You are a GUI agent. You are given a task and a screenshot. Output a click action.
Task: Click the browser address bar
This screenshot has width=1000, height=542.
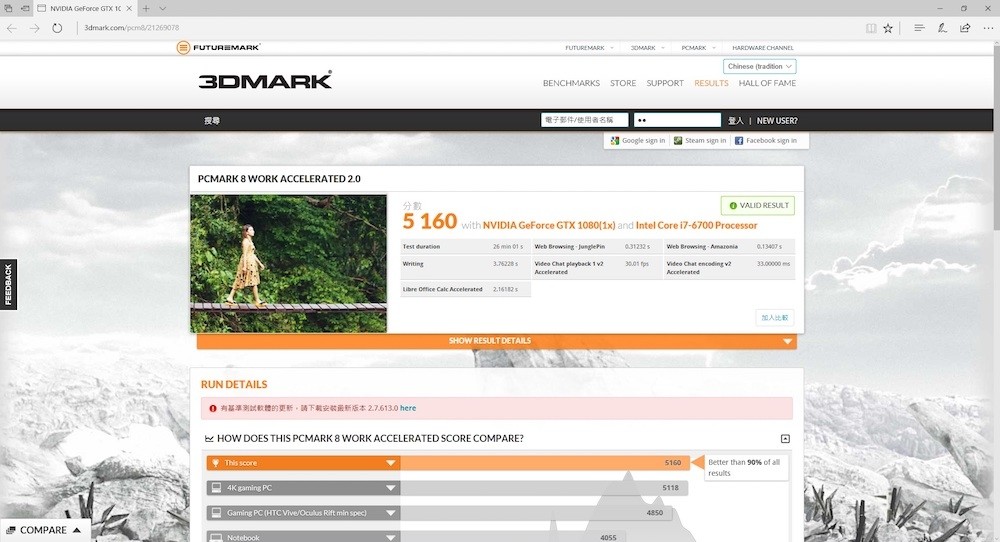[x=466, y=28]
